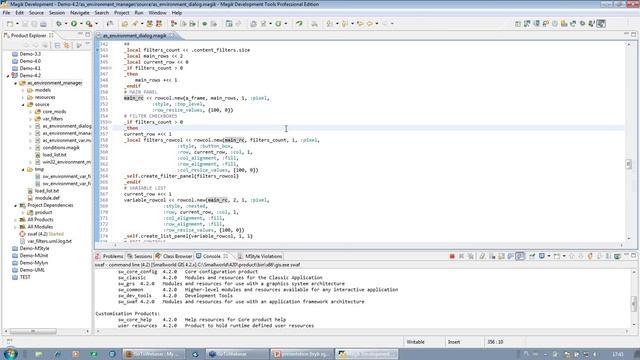
Task: Maximize the editor area
Action: (x=633, y=35)
